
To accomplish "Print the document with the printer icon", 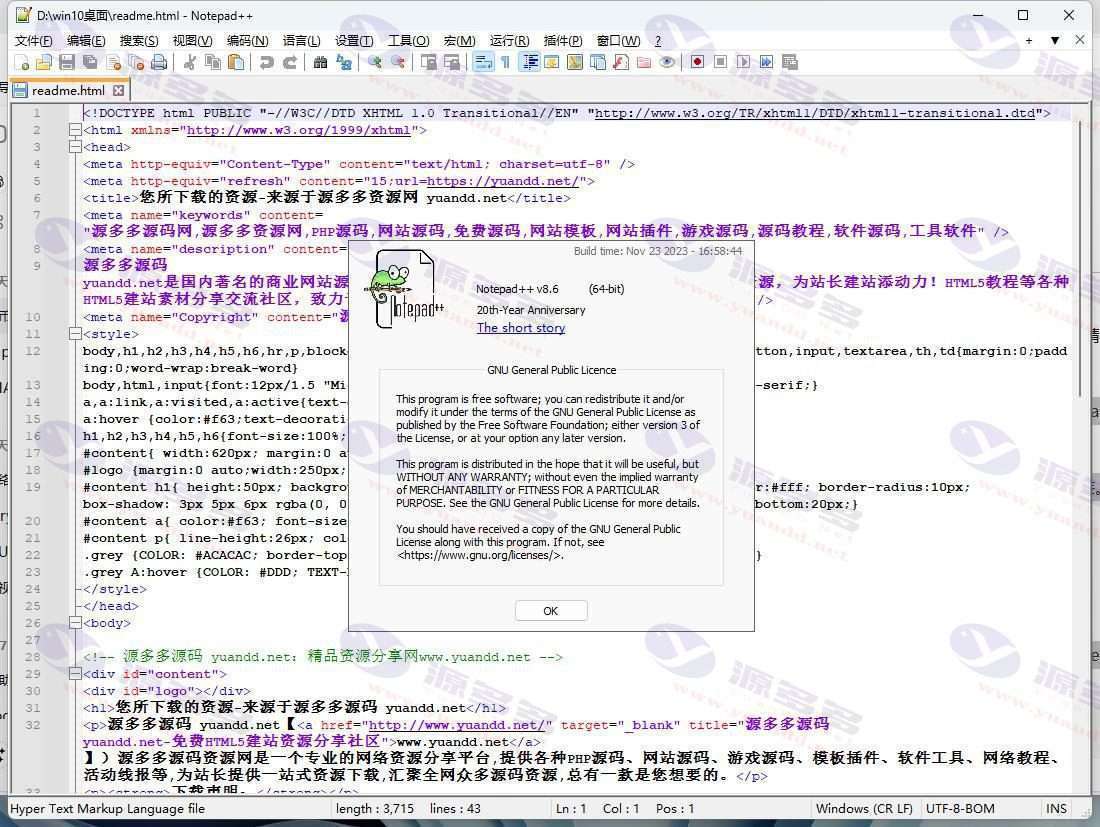I will (x=159, y=62).
